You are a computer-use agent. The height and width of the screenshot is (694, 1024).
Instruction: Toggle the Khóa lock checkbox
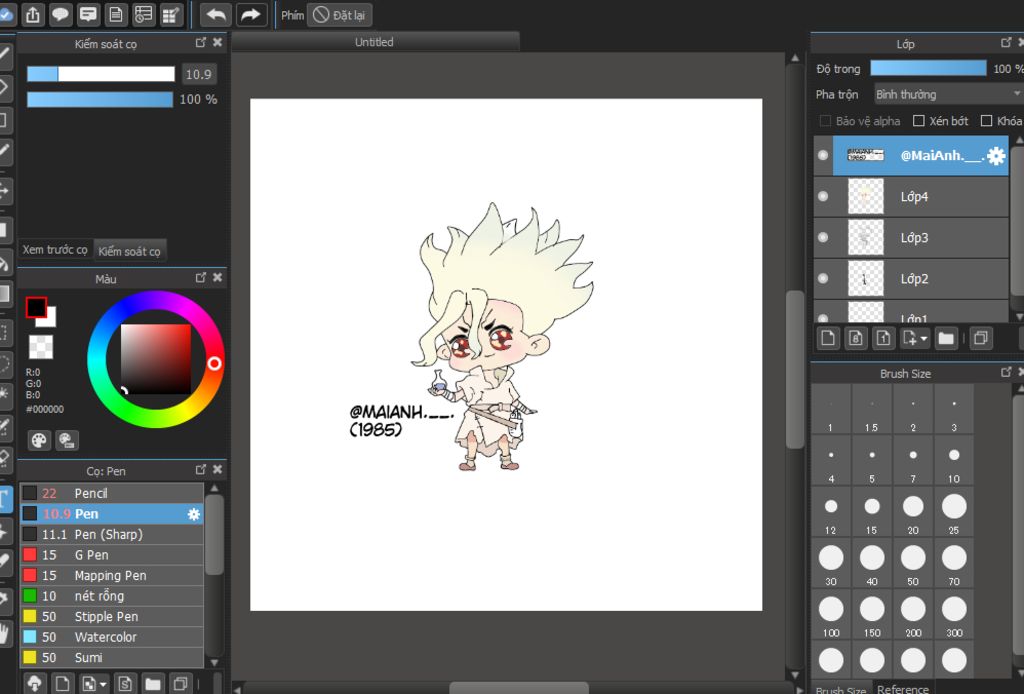click(987, 121)
